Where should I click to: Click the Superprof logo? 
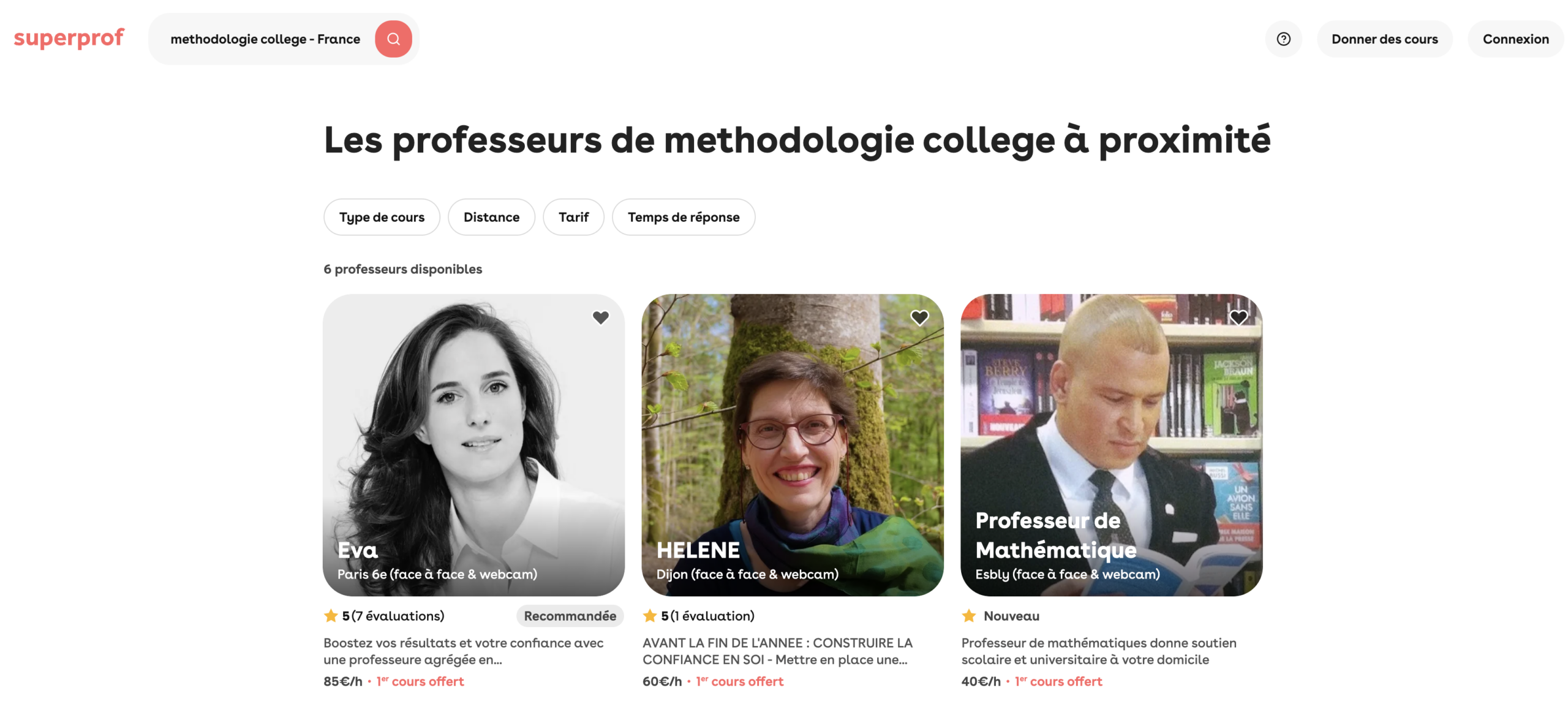pos(68,38)
